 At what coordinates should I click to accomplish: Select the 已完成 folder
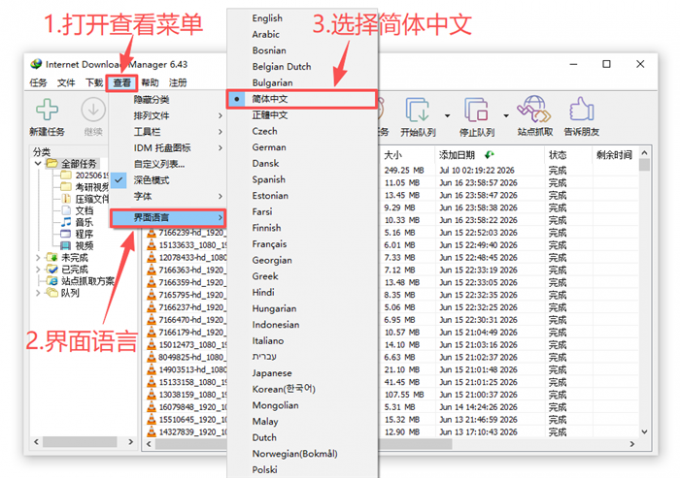pyautogui.click(x=74, y=269)
